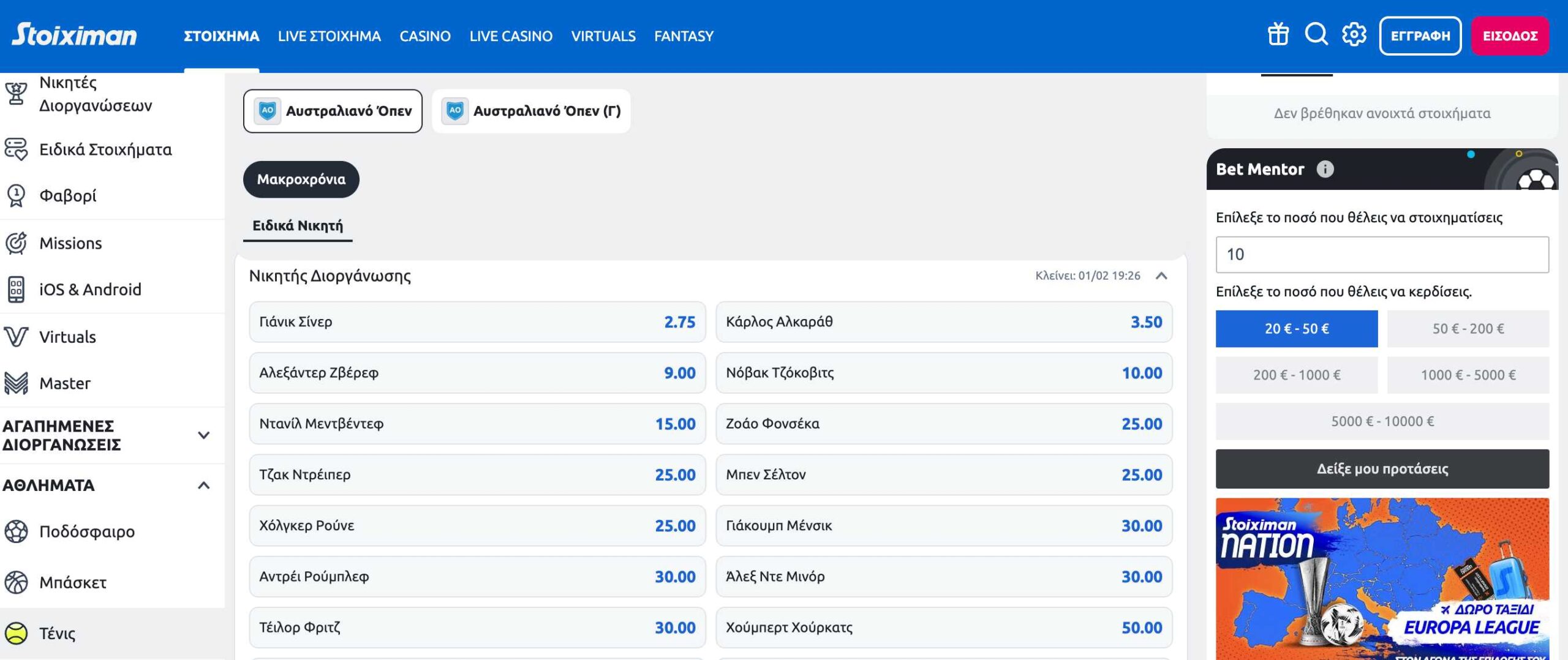Open the Stoiximan Nation Europa League banner
The height and width of the screenshot is (660, 1568).
pos(1382,579)
